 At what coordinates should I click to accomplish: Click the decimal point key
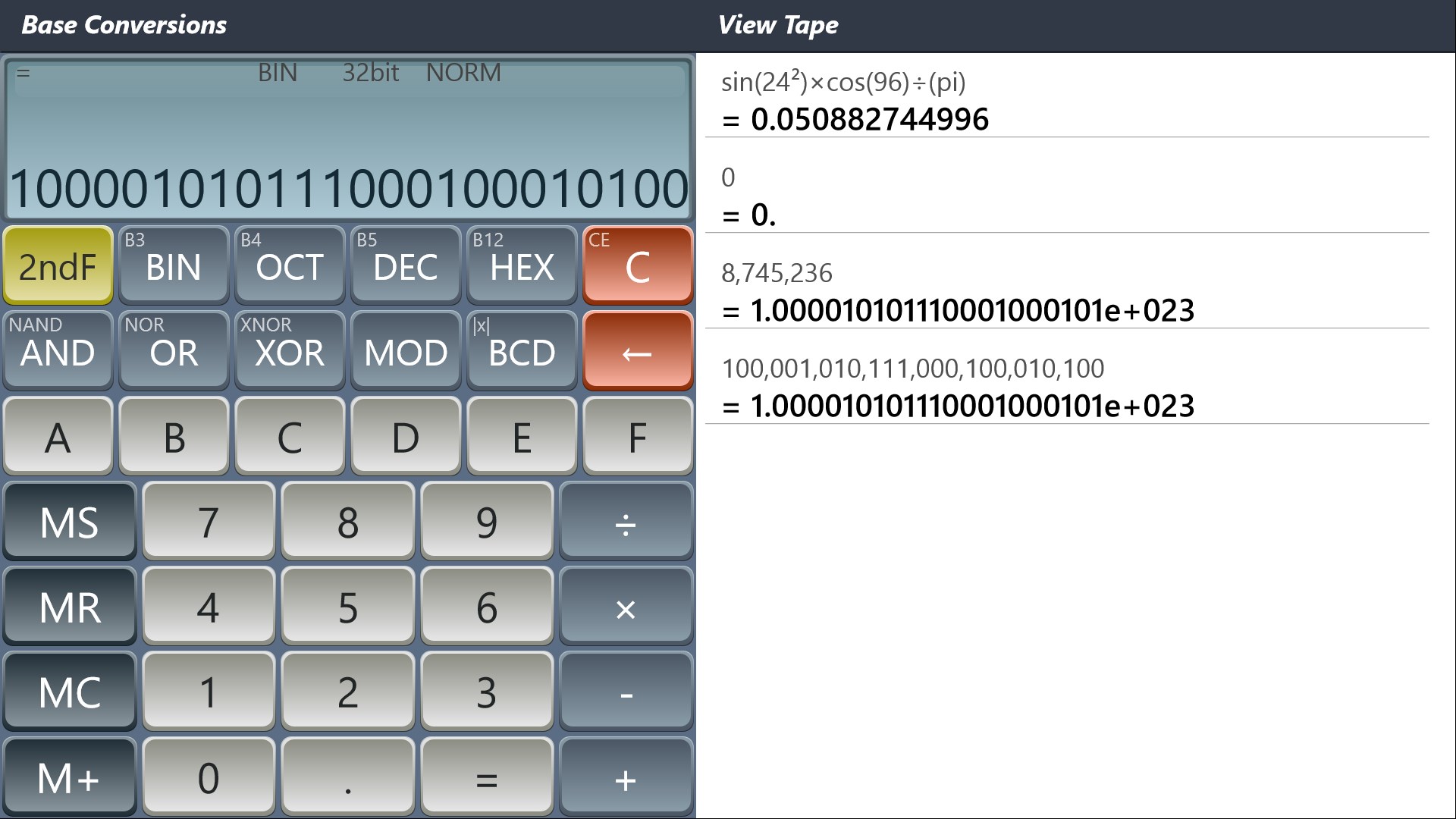(347, 779)
